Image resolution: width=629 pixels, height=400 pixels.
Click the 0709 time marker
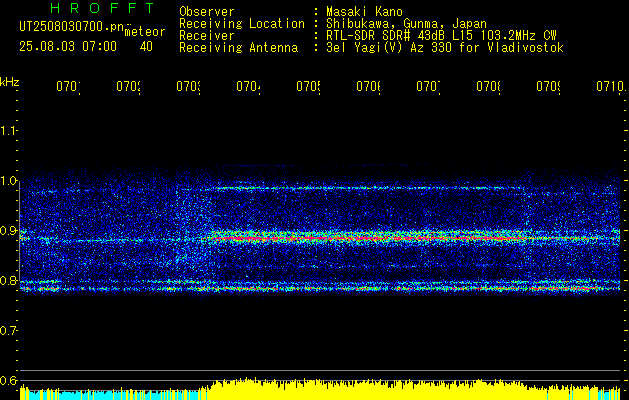pyautogui.click(x=548, y=87)
